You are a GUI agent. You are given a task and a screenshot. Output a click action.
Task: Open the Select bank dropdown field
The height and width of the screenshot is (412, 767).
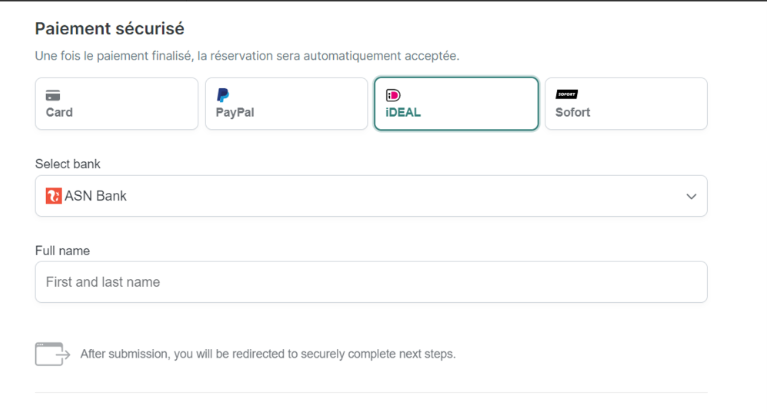[x=371, y=197]
